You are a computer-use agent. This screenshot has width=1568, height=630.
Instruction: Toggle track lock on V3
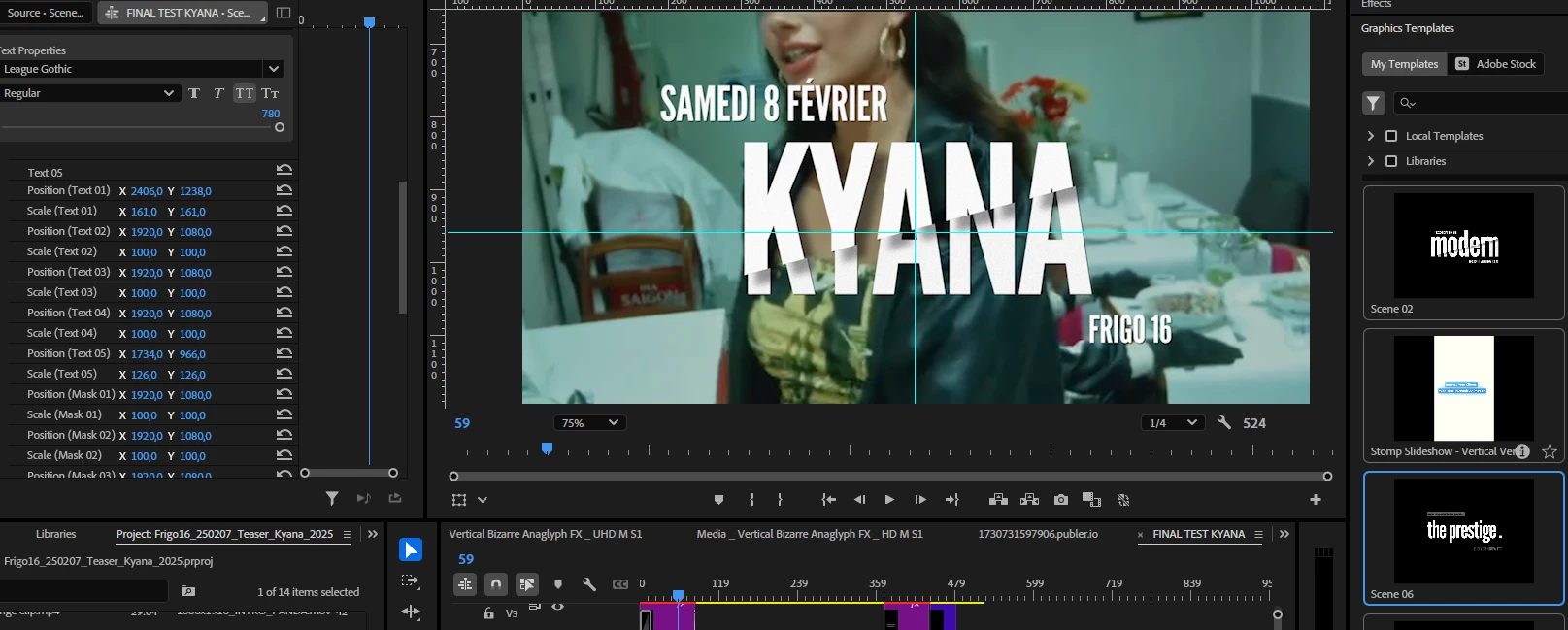(x=488, y=613)
